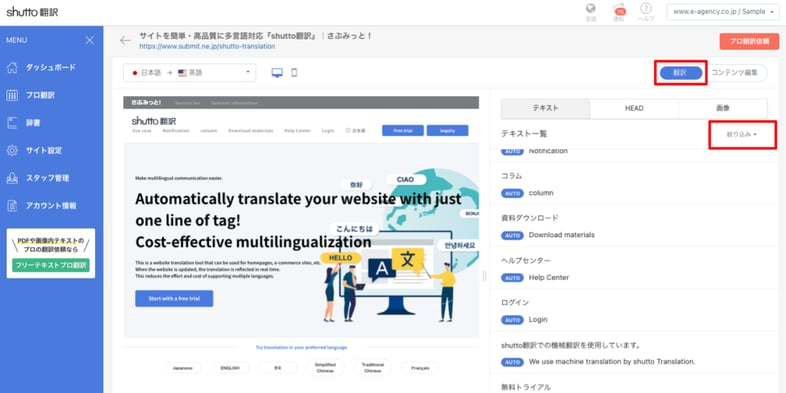Viewport: 786px width, 393px height.
Task: Select the HEAD tab
Action: (x=634, y=108)
